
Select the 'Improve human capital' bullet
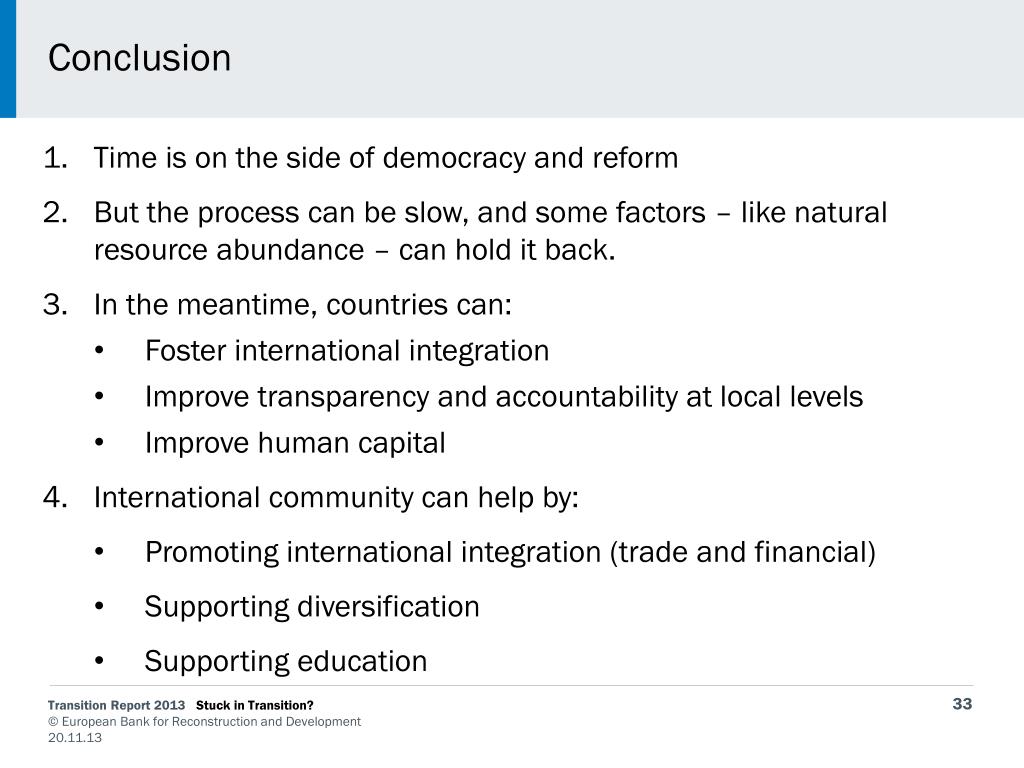pos(295,443)
